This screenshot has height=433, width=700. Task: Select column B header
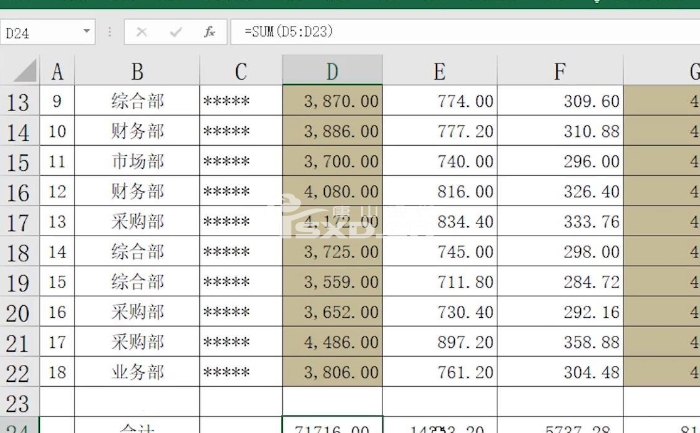click(x=137, y=71)
